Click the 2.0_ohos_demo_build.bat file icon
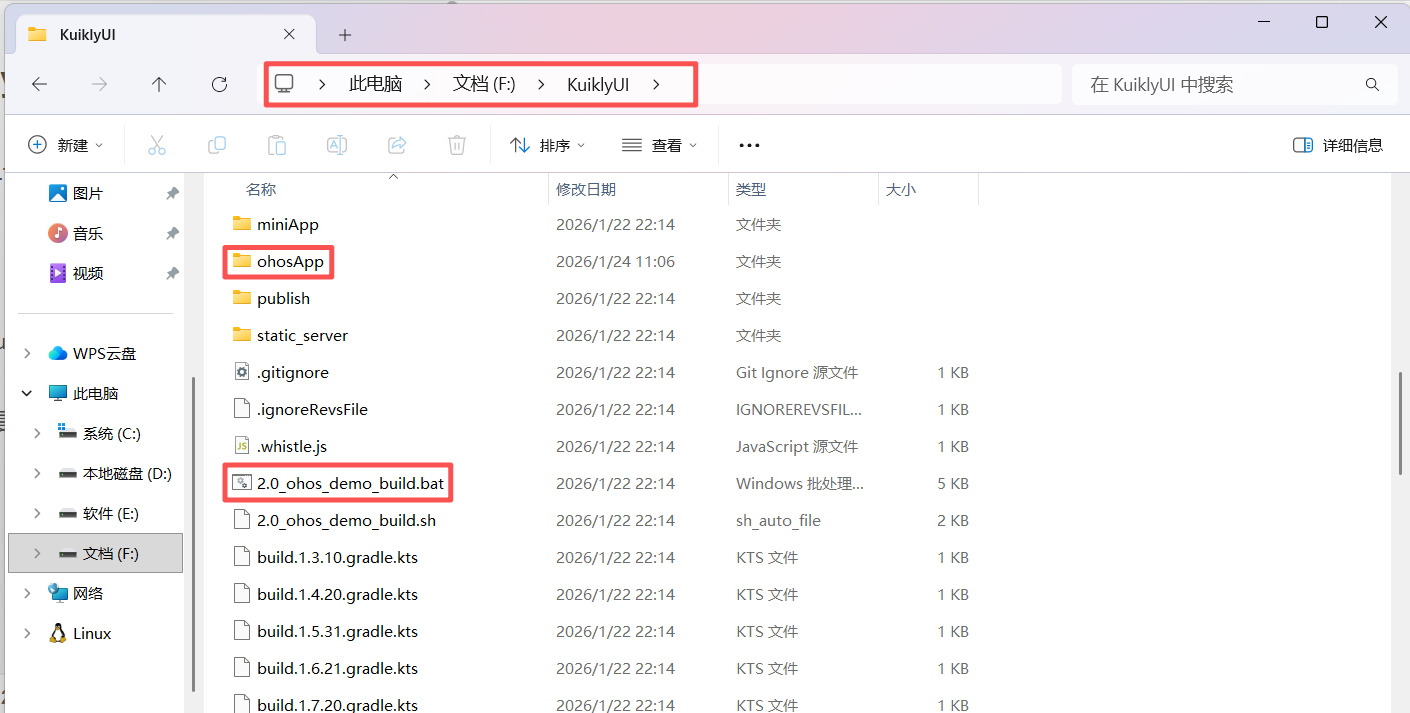 coord(241,483)
